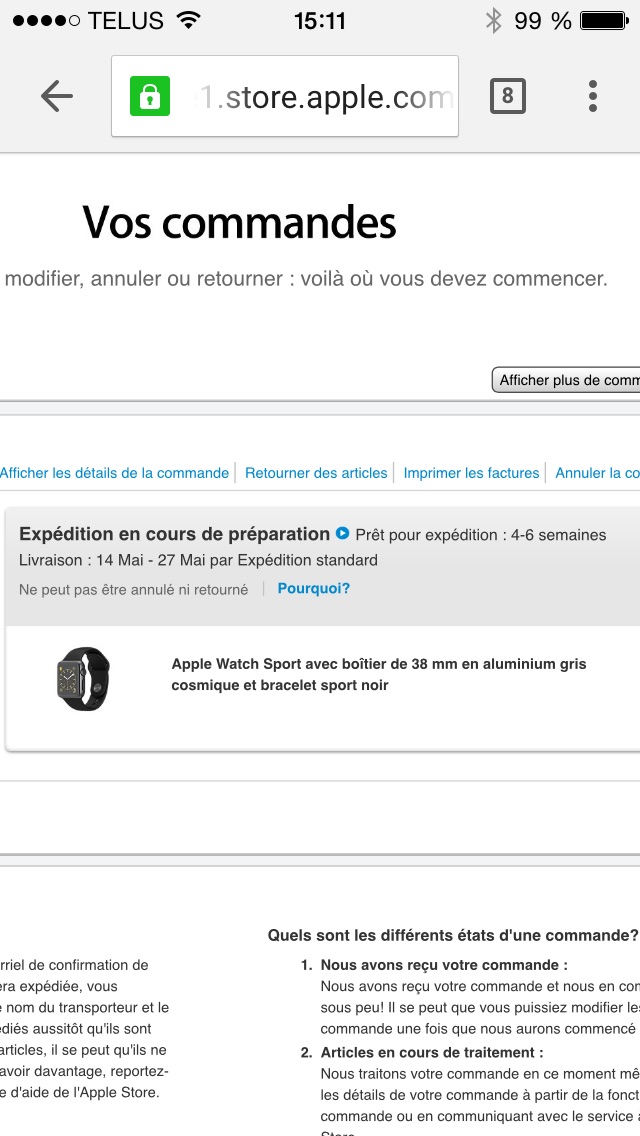The image size is (640, 1136).
Task: Click the Afficher plus de commandes button
Action: point(566,380)
